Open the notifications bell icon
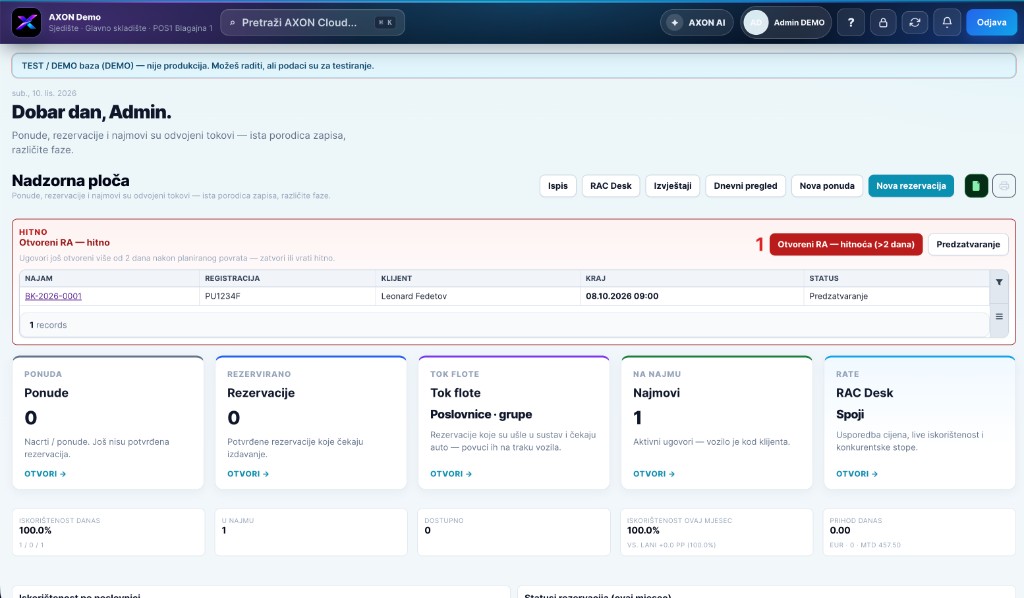 point(947,22)
